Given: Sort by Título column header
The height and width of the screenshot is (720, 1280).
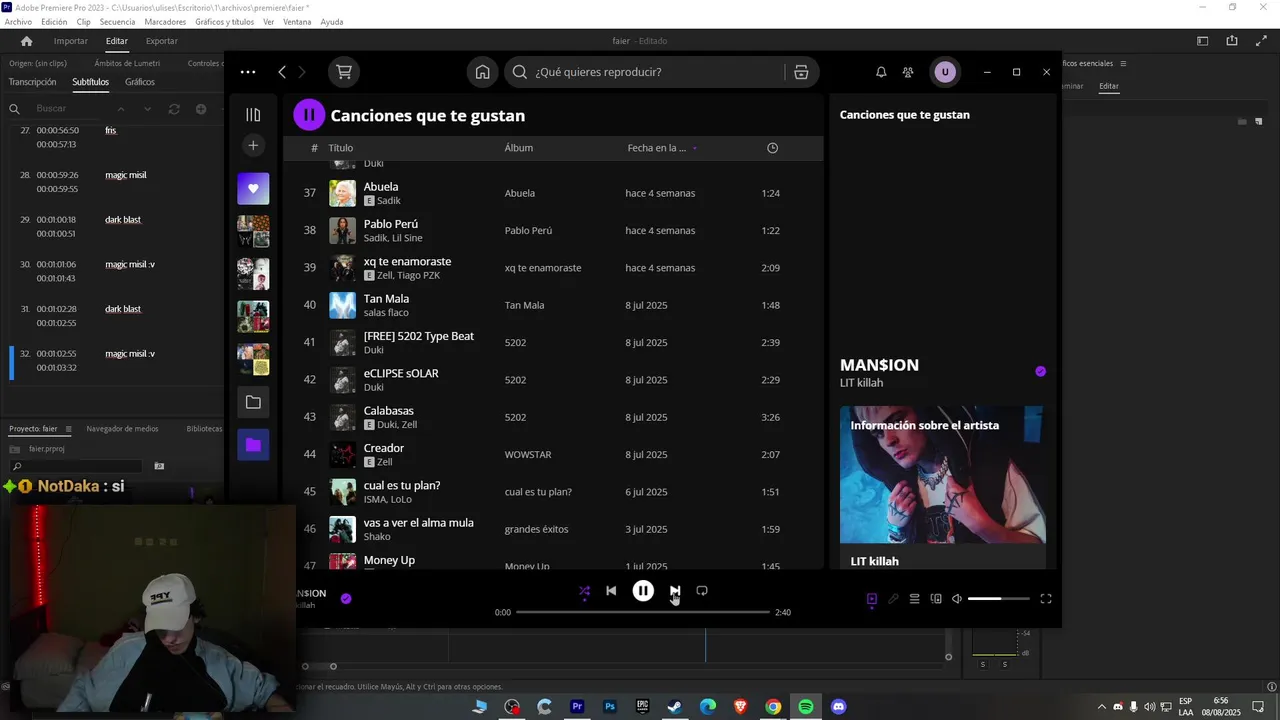Looking at the screenshot, I should (341, 148).
